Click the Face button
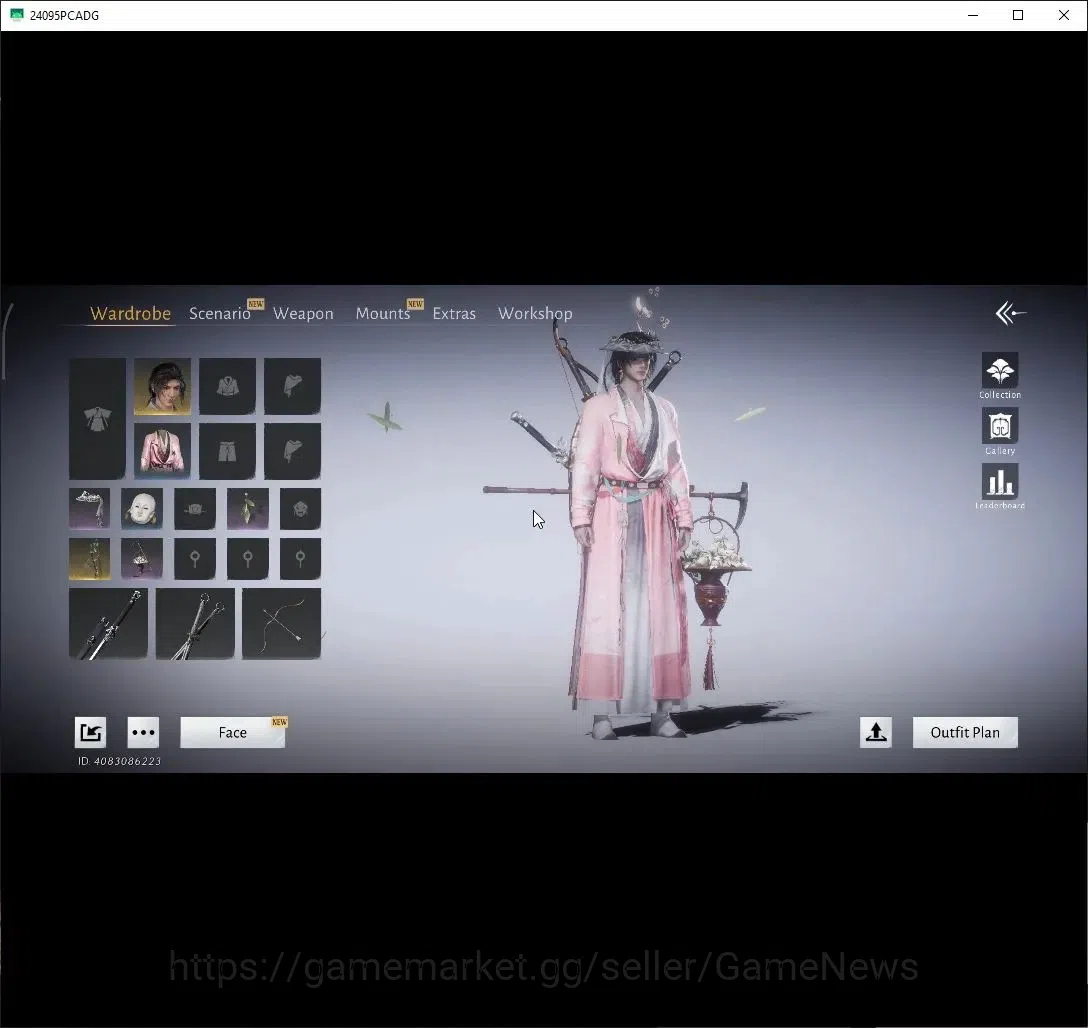The height and width of the screenshot is (1028, 1088). (x=232, y=733)
